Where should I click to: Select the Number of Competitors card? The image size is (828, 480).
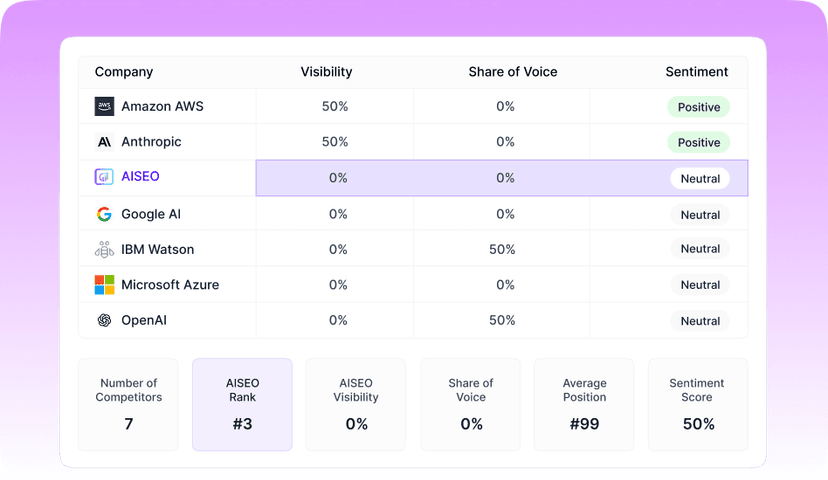pyautogui.click(x=128, y=404)
